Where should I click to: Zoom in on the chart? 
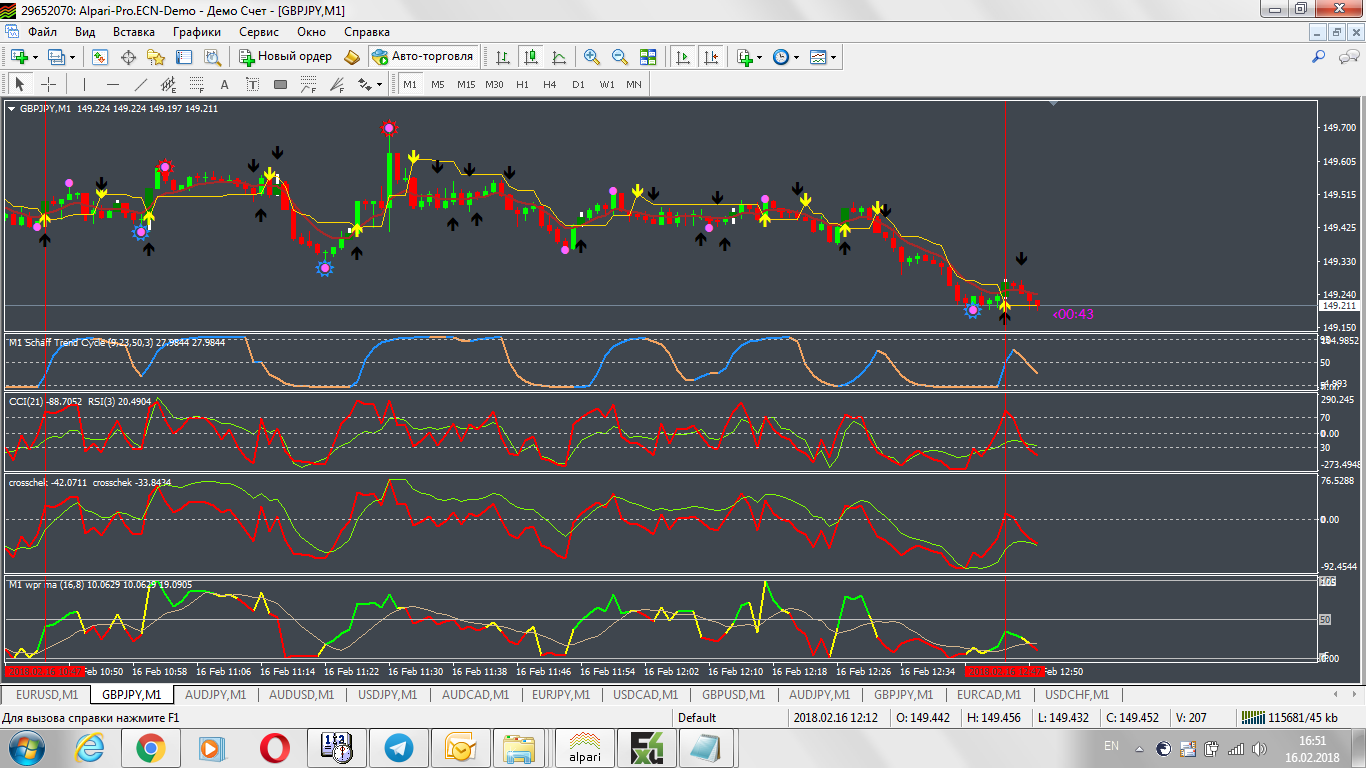pyautogui.click(x=592, y=57)
